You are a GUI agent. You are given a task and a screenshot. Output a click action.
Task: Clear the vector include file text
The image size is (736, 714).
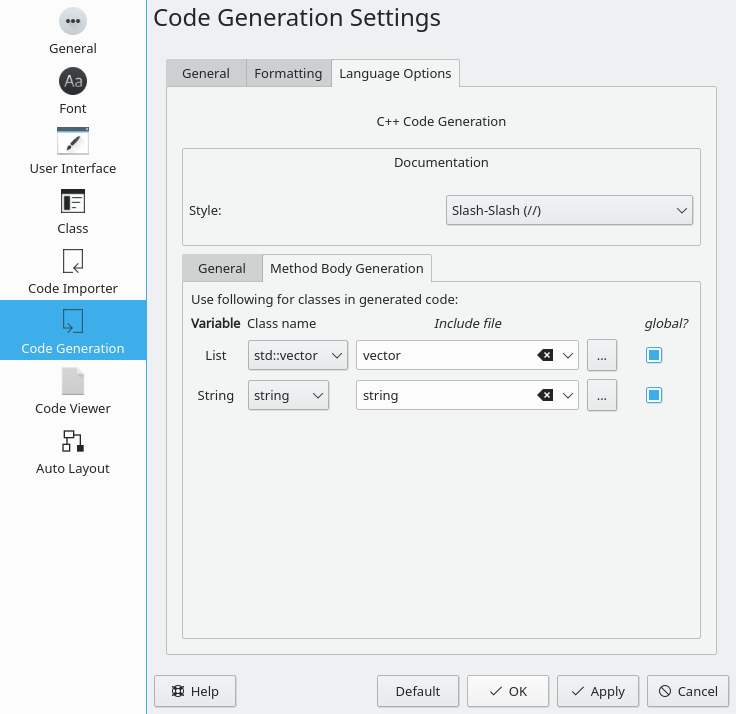pos(545,355)
